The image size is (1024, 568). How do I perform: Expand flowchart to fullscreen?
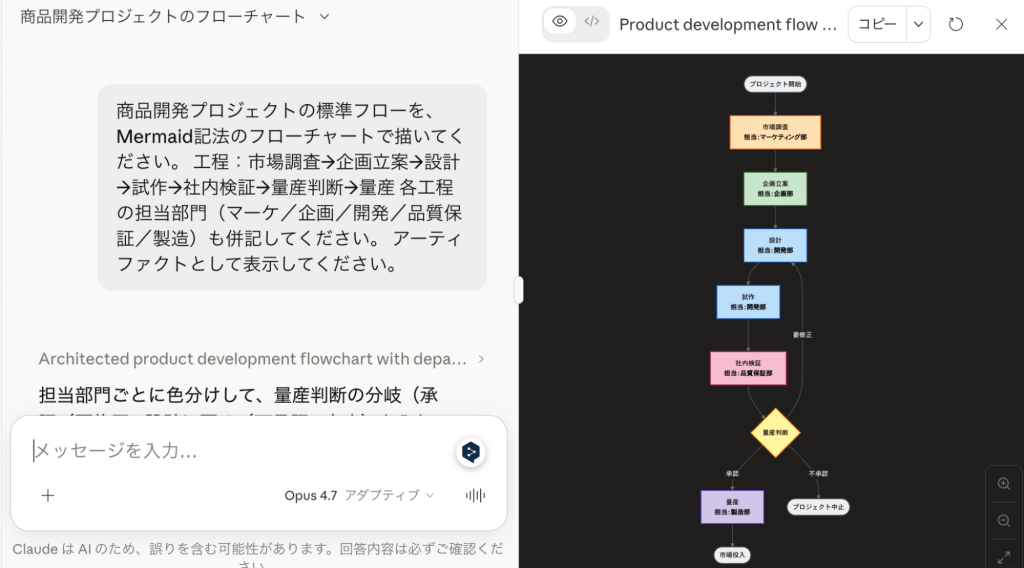click(1004, 558)
